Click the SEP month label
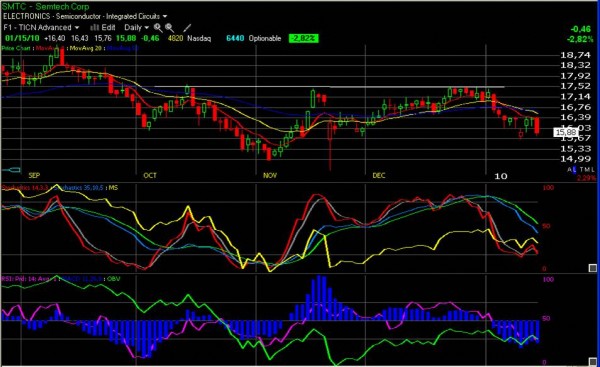 coord(34,176)
